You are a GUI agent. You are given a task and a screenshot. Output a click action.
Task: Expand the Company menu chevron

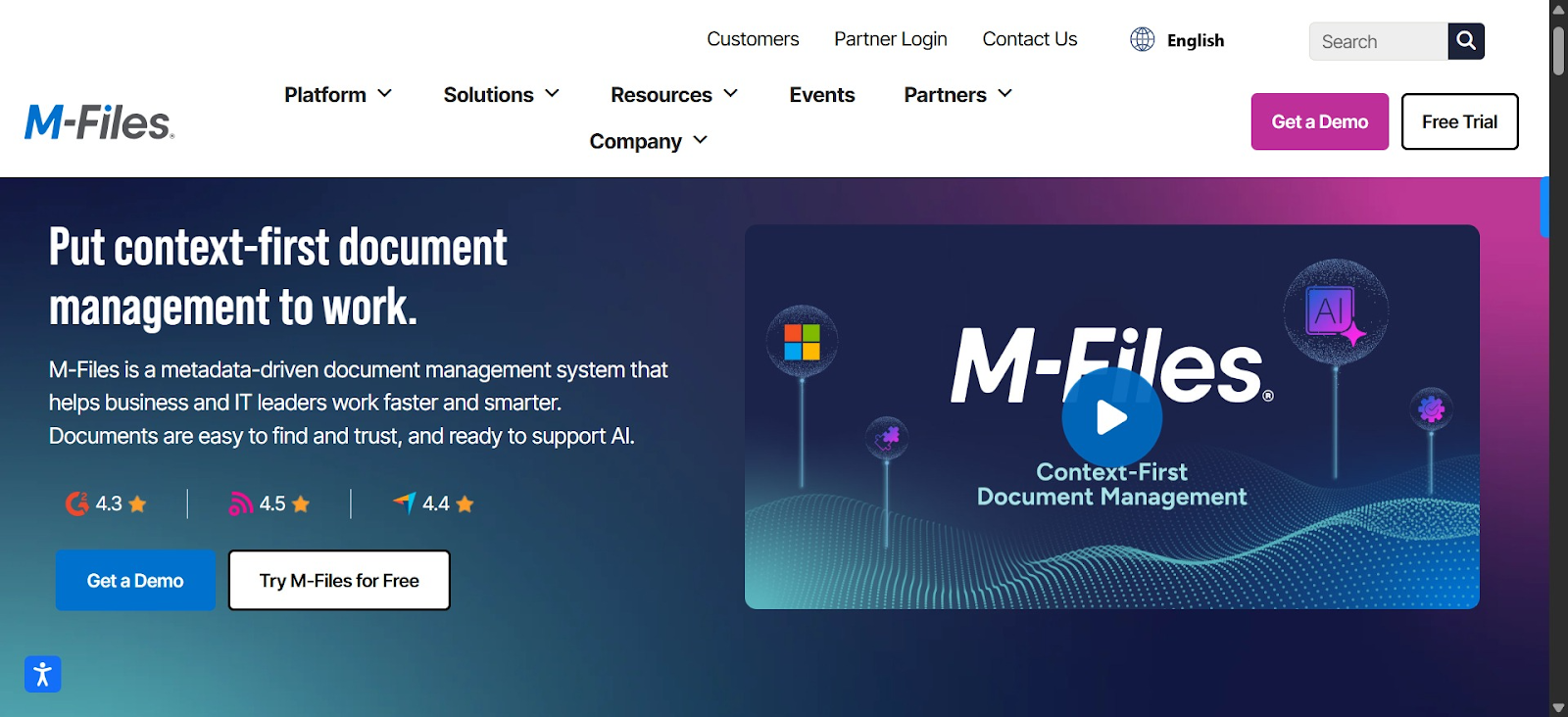[700, 140]
